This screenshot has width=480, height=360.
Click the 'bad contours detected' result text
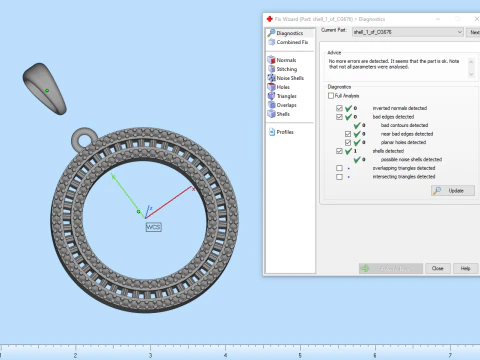coord(404,125)
